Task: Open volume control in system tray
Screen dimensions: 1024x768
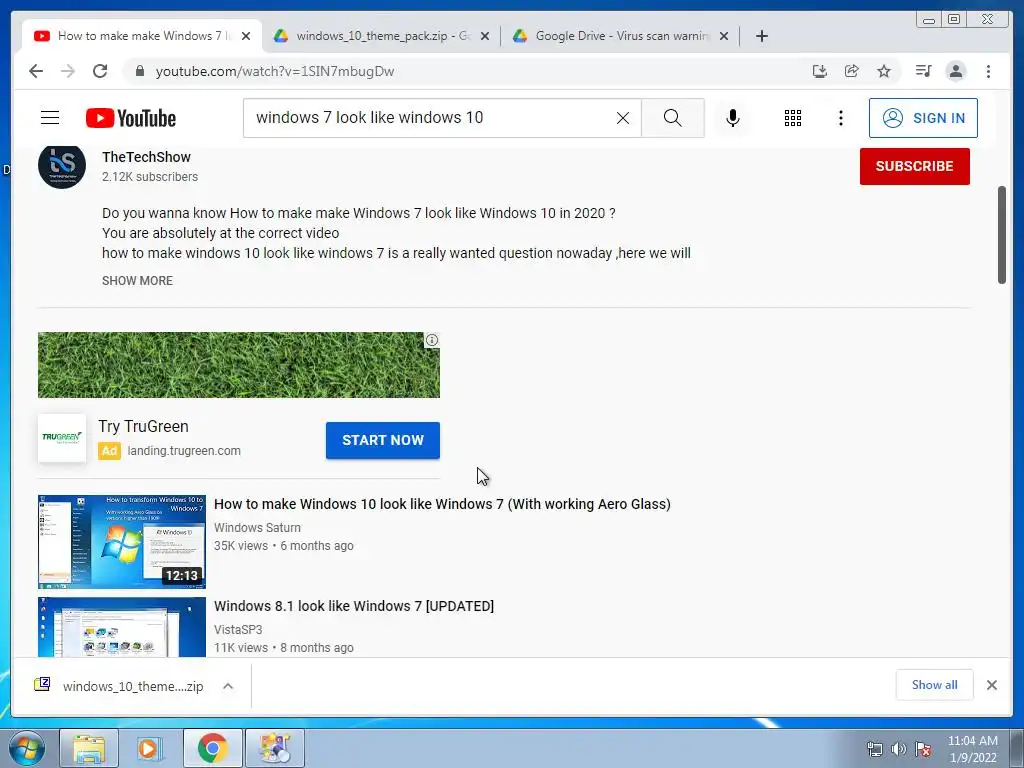Action: (899, 749)
